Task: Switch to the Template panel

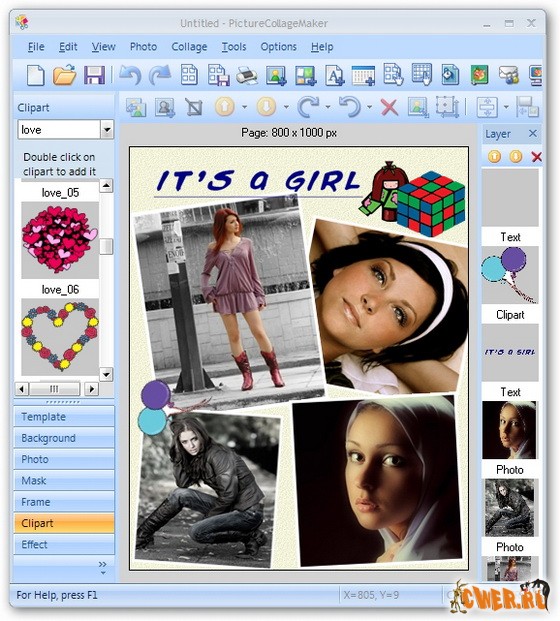Action: point(64,417)
